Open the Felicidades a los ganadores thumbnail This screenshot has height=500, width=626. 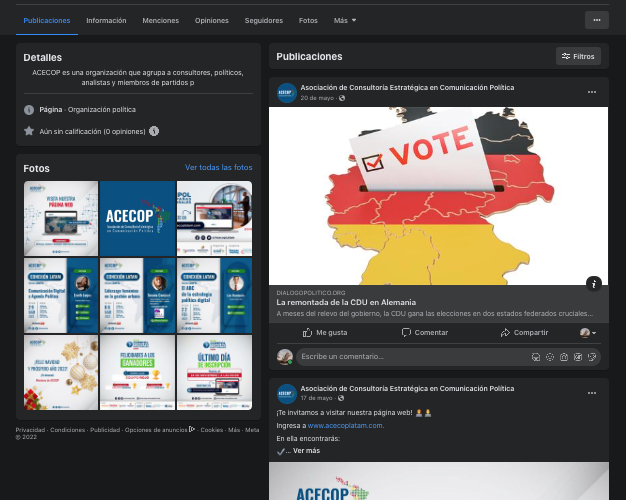[x=137, y=372]
